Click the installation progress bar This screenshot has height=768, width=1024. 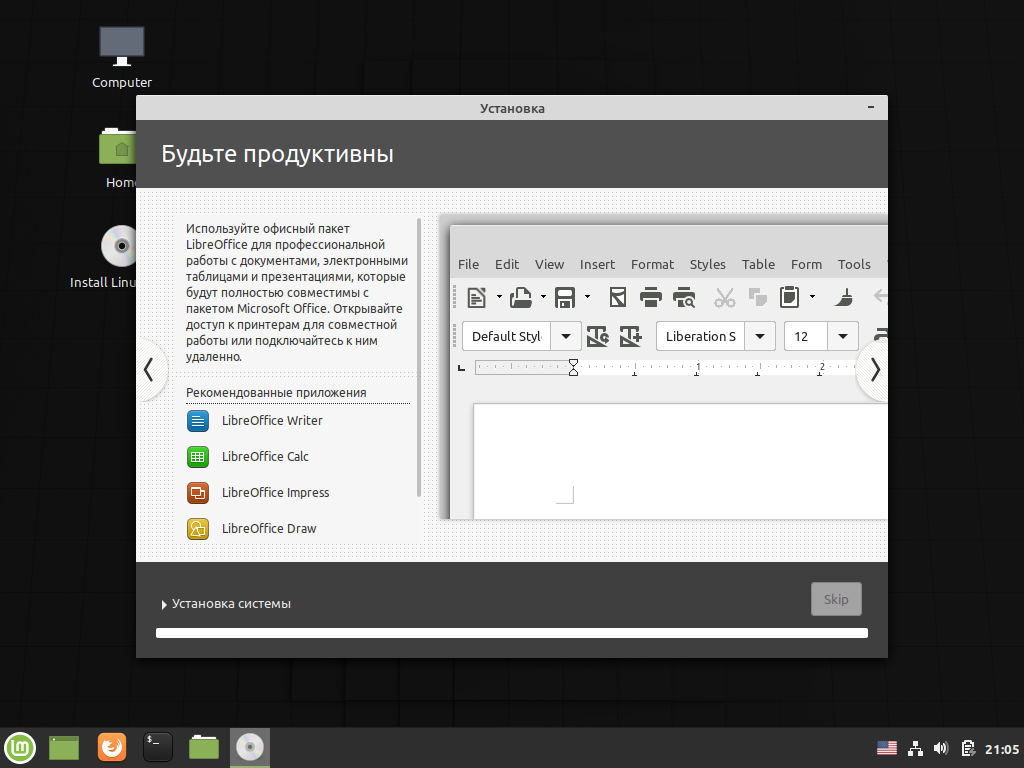coord(512,633)
